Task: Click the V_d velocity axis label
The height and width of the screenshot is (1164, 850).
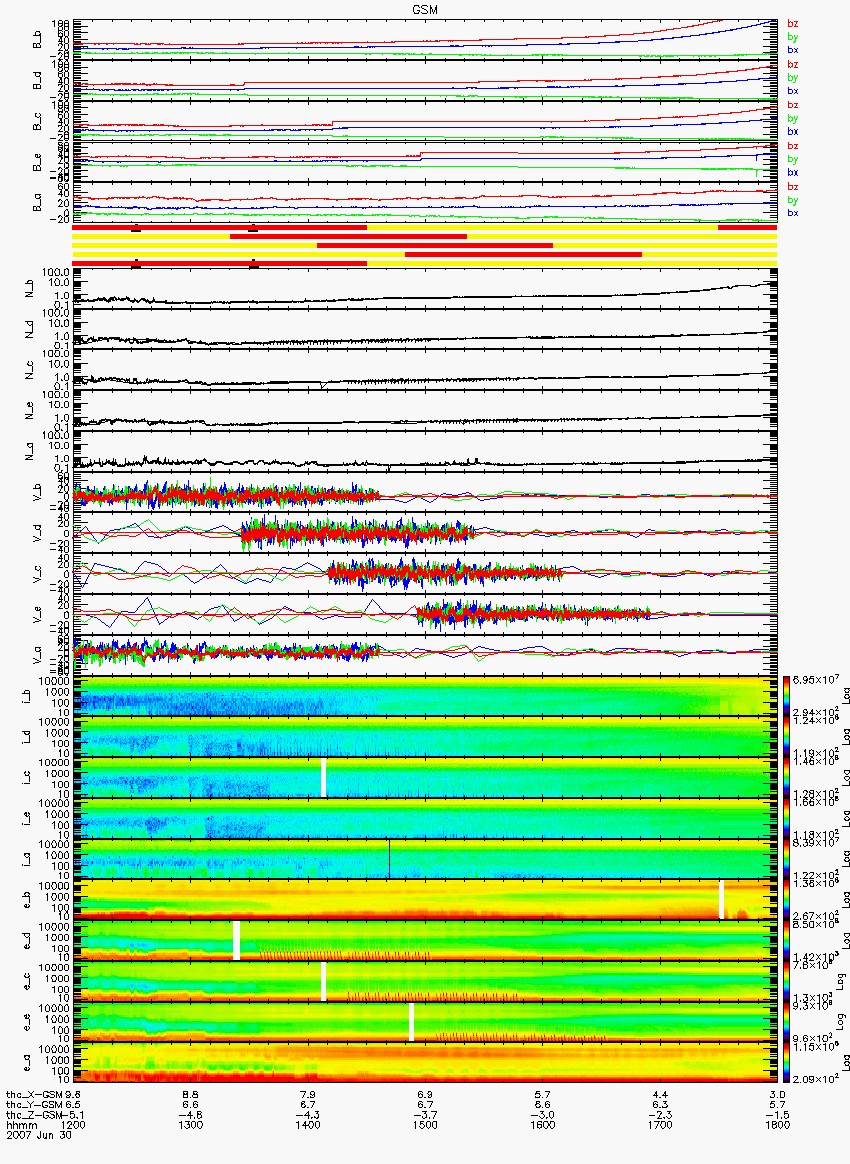Action: 37,534
